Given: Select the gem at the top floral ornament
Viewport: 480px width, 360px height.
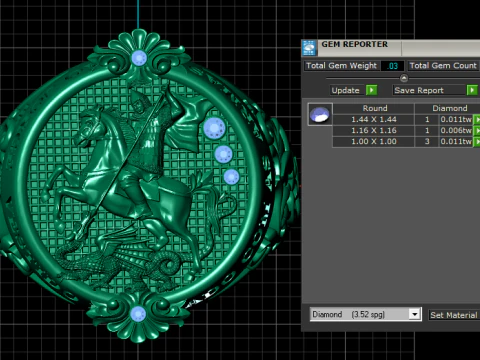Looking at the screenshot, I should 139,58.
